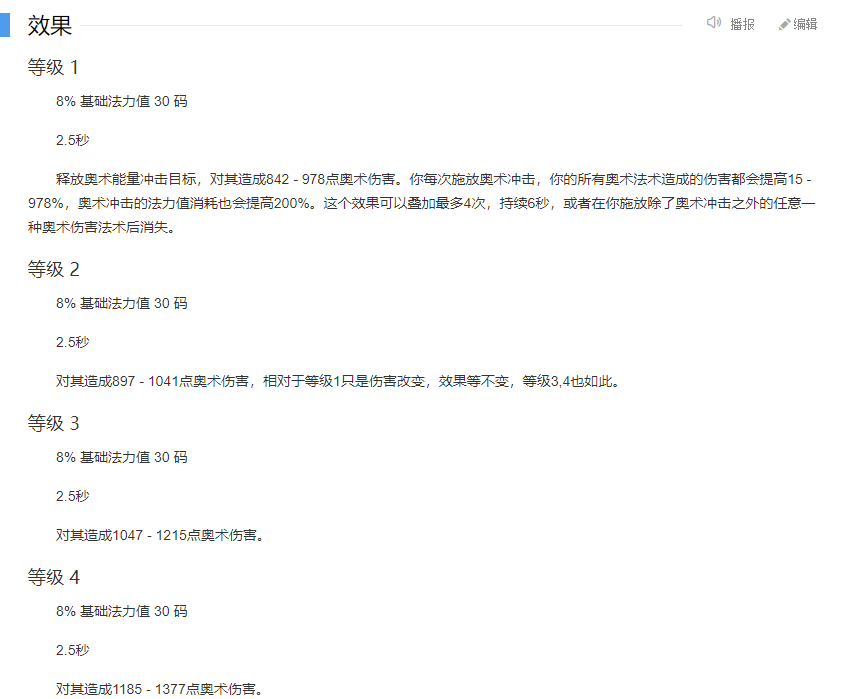Select the 等级 1 heading

[x=53, y=67]
